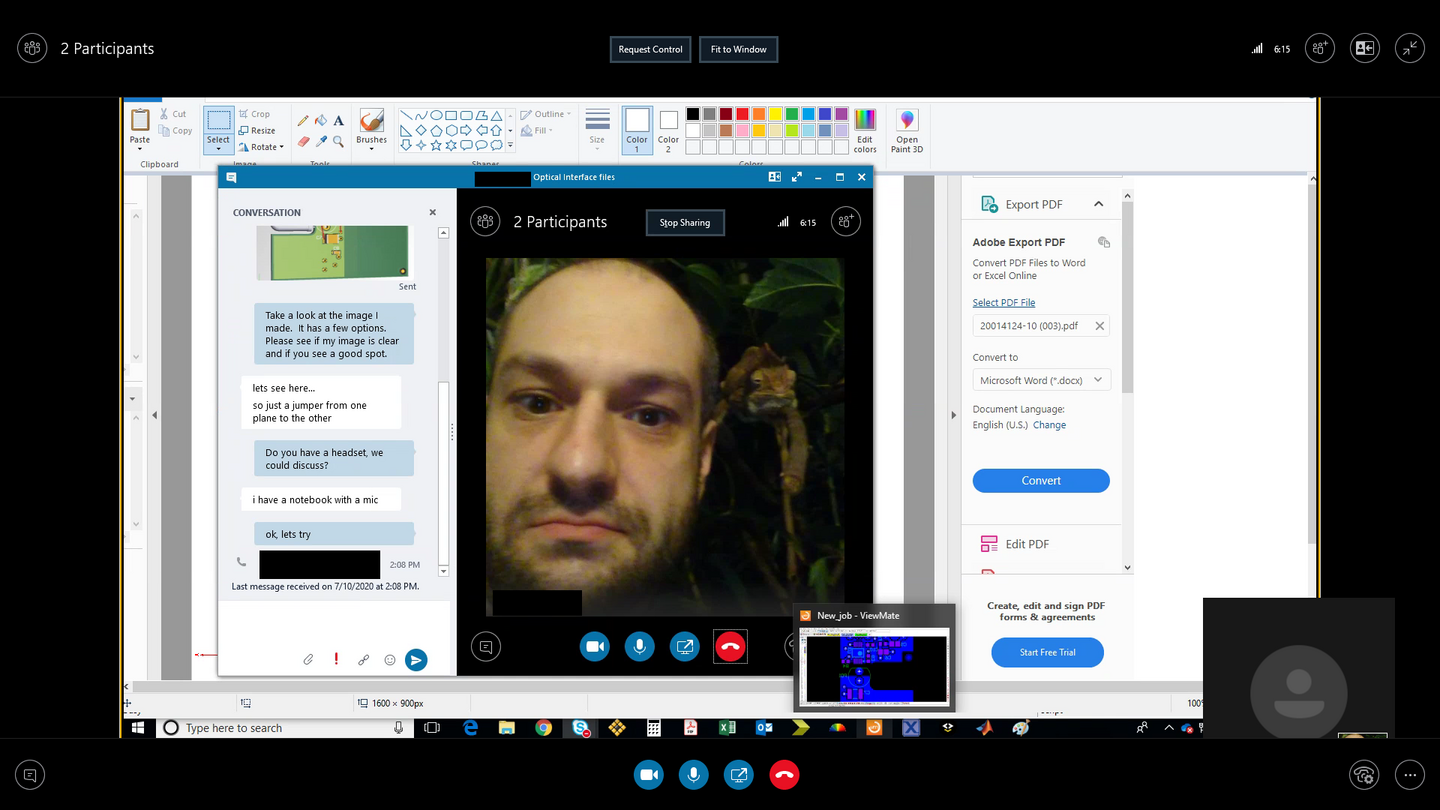Toggle the conversation pane at bottom left

[x=31, y=775]
